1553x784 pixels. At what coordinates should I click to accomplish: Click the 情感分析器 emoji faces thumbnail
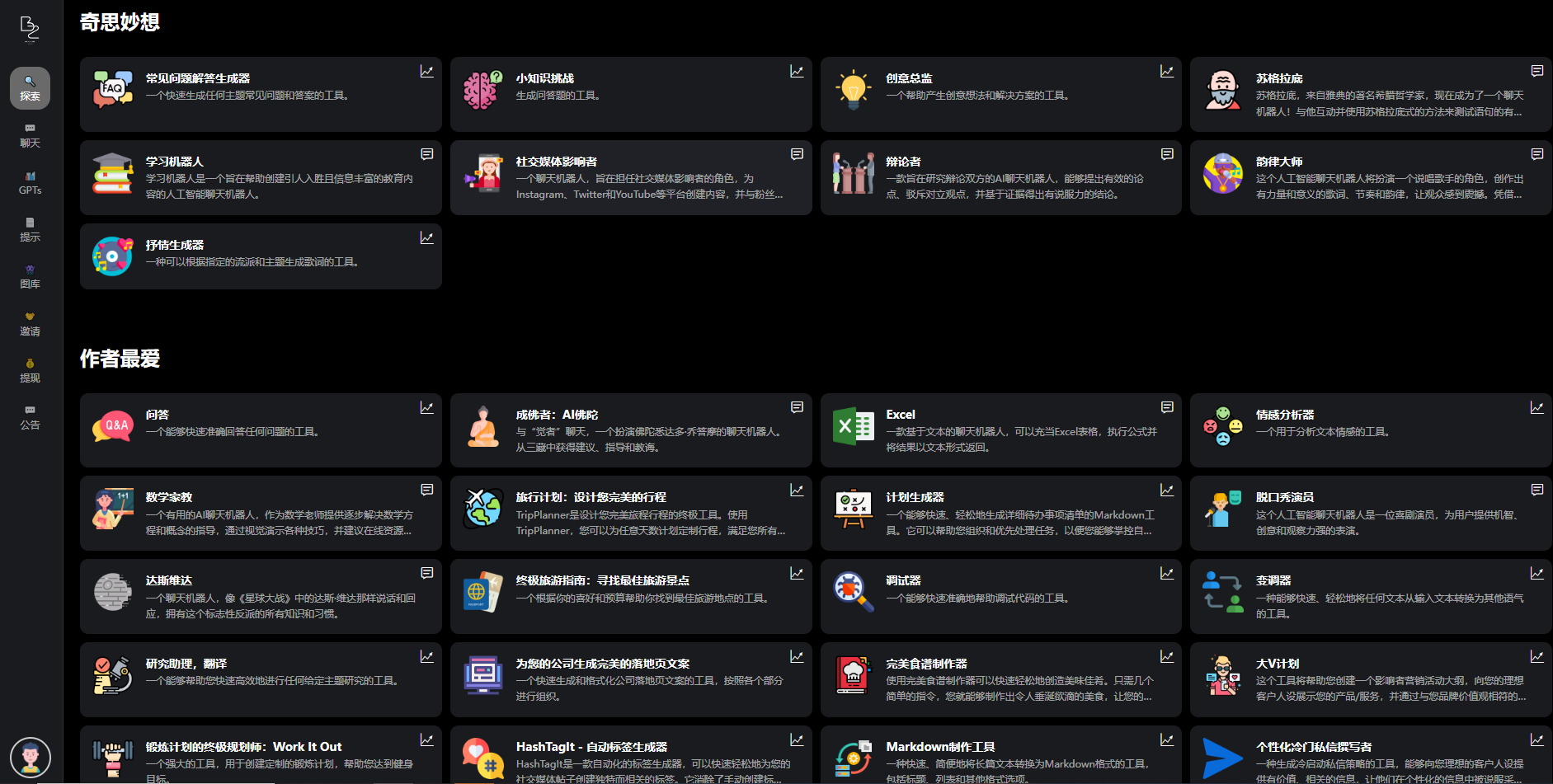tap(1223, 426)
